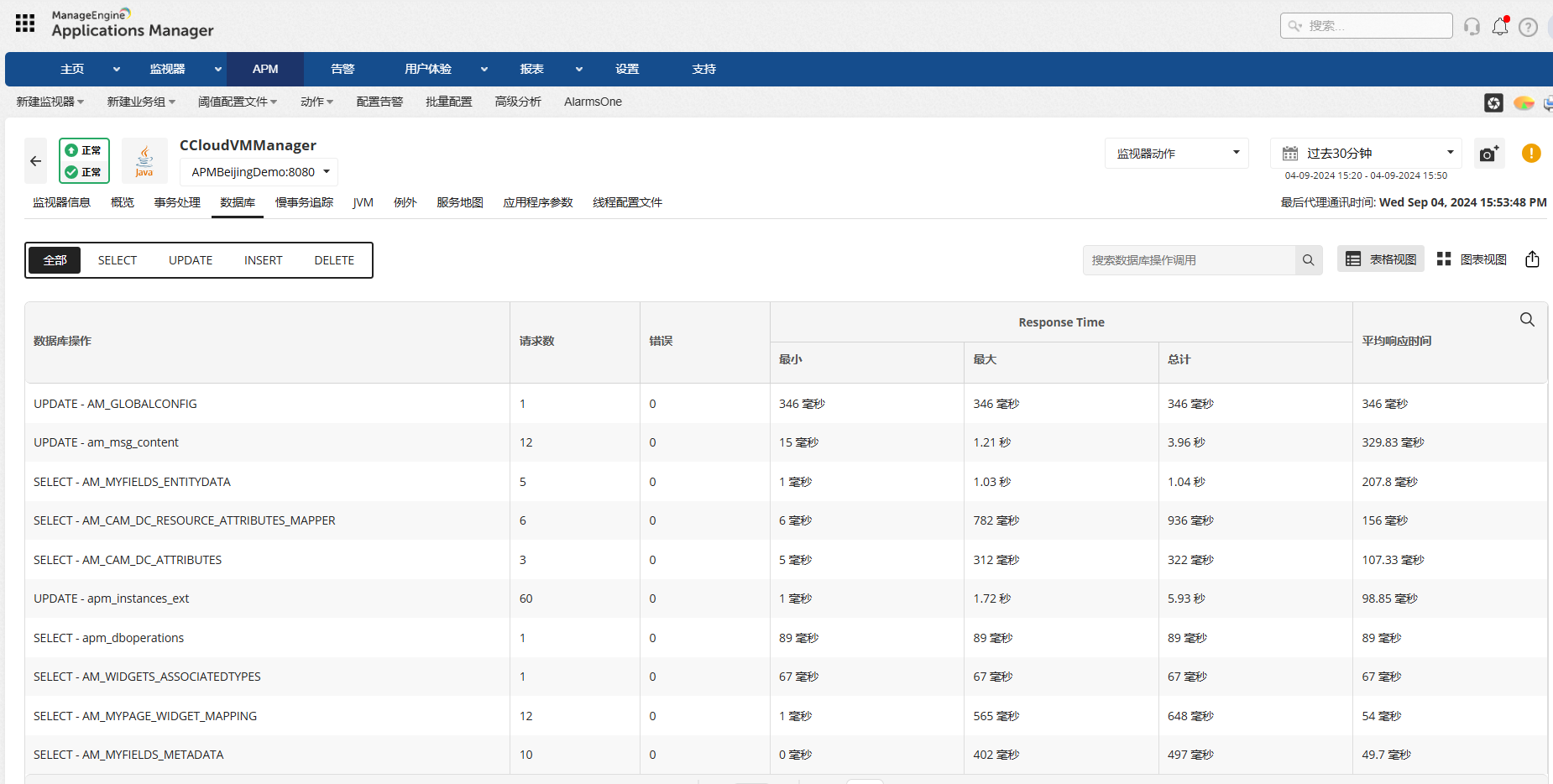The width and height of the screenshot is (1553, 784).
Task: Open the AlarmsOne link
Action: [593, 102]
